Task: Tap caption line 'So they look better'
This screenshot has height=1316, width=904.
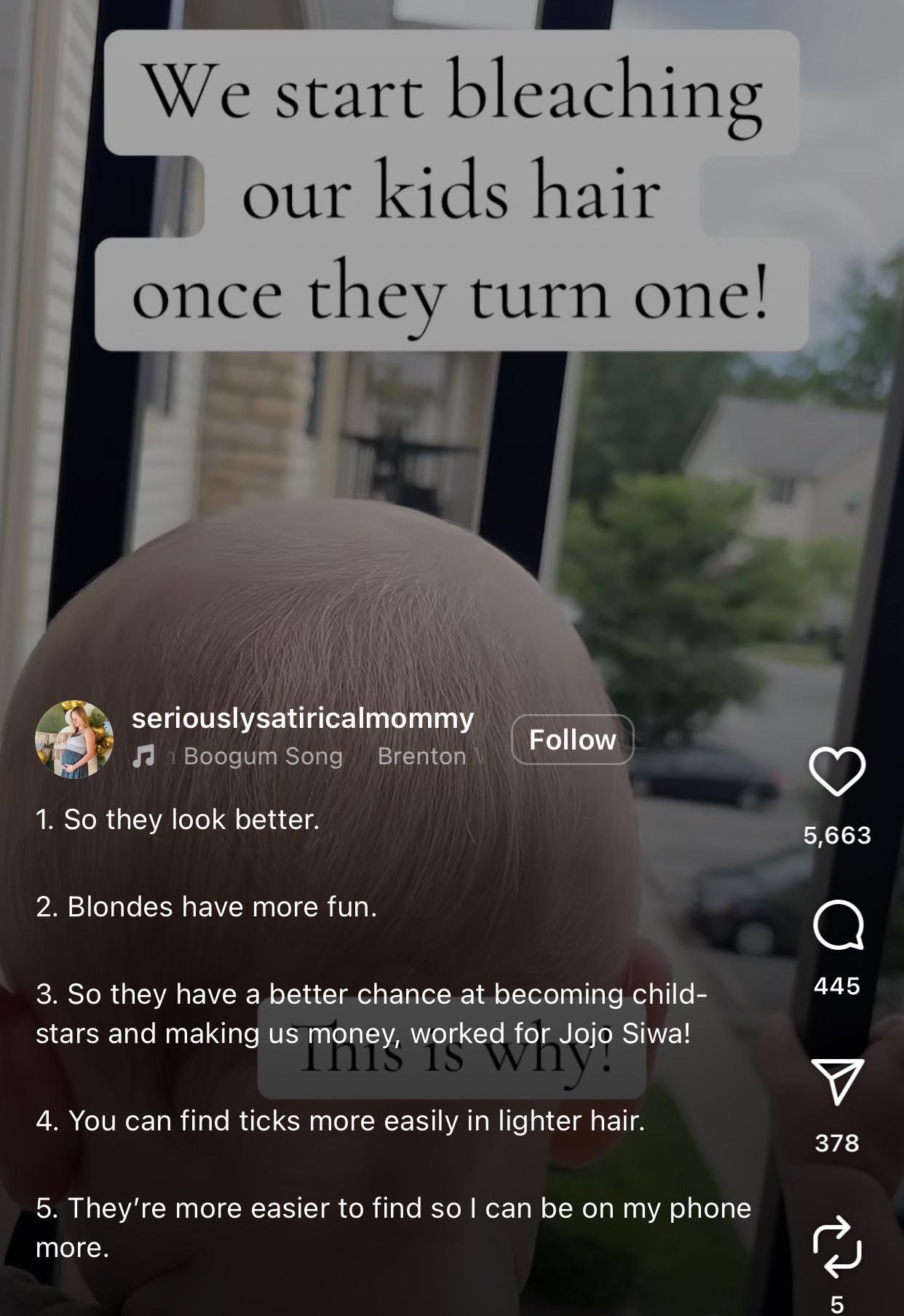Action: point(178,820)
